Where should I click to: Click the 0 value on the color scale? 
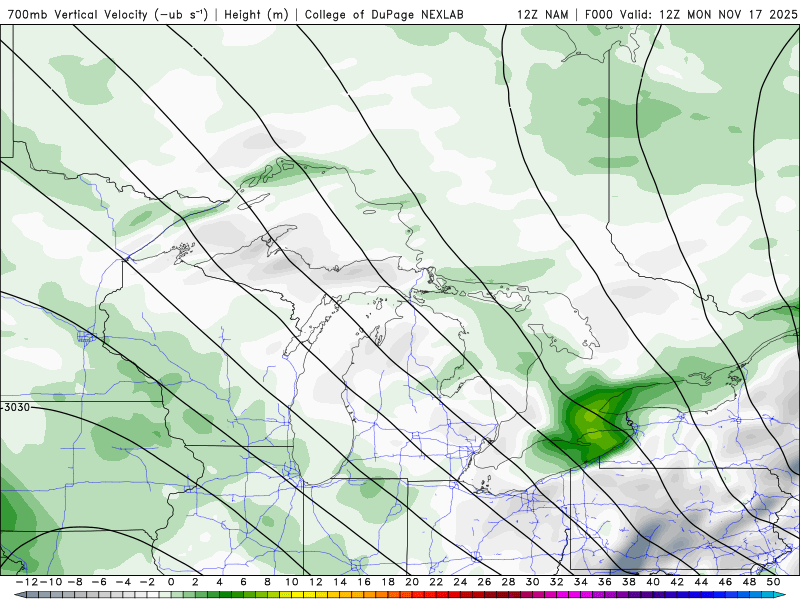click(x=171, y=582)
